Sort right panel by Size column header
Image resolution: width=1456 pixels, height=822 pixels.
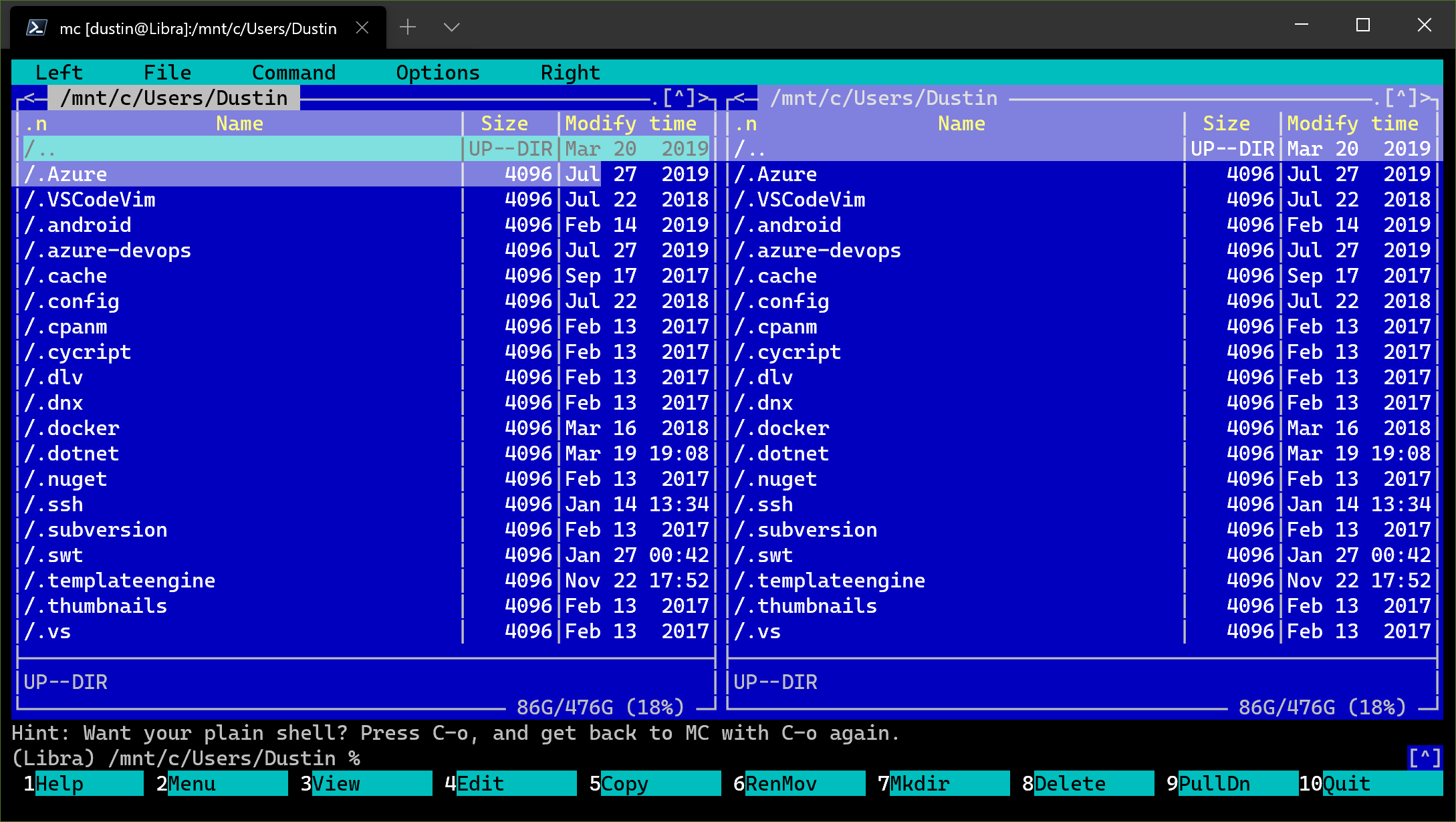point(1226,124)
